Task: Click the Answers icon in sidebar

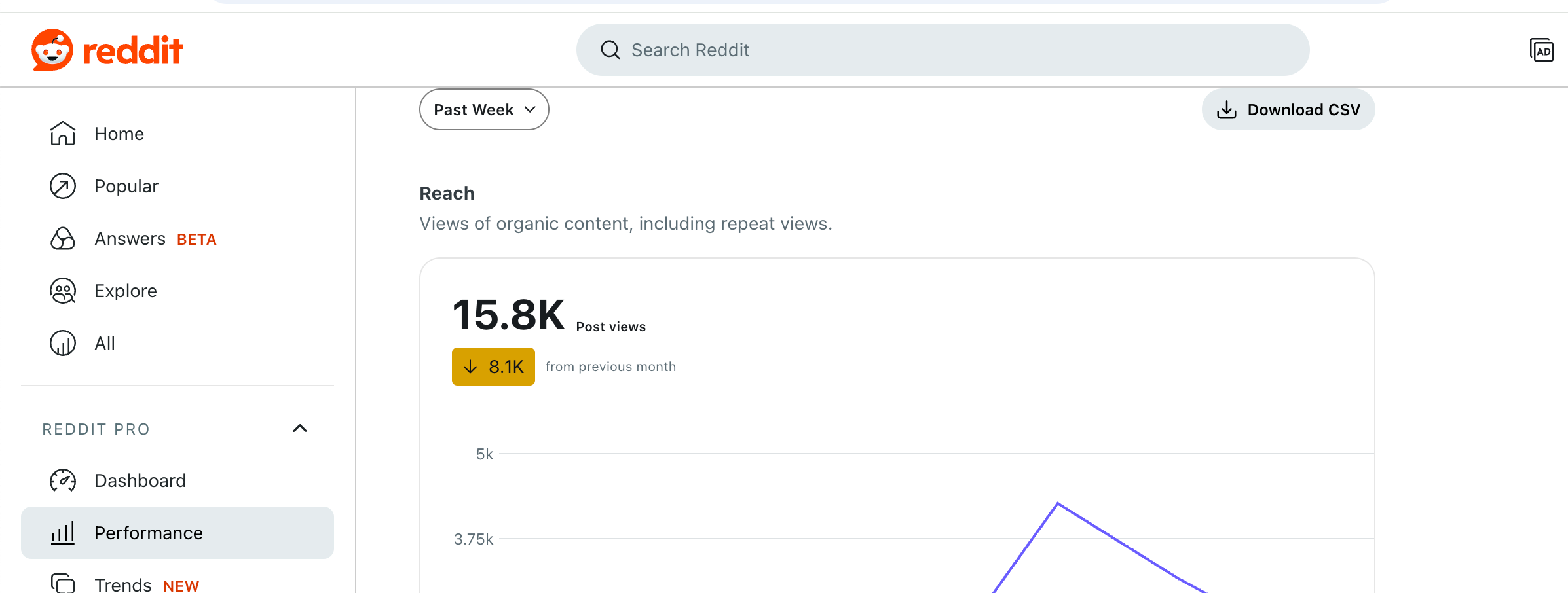Action: click(63, 238)
